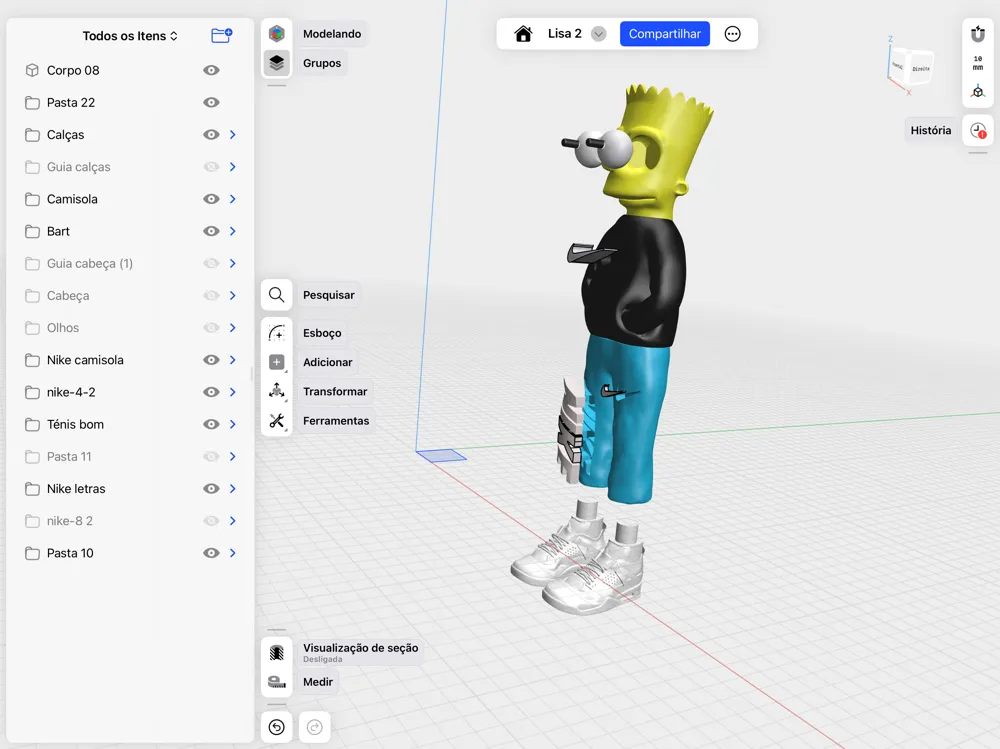Click the Esboço menu label

[x=321, y=332]
